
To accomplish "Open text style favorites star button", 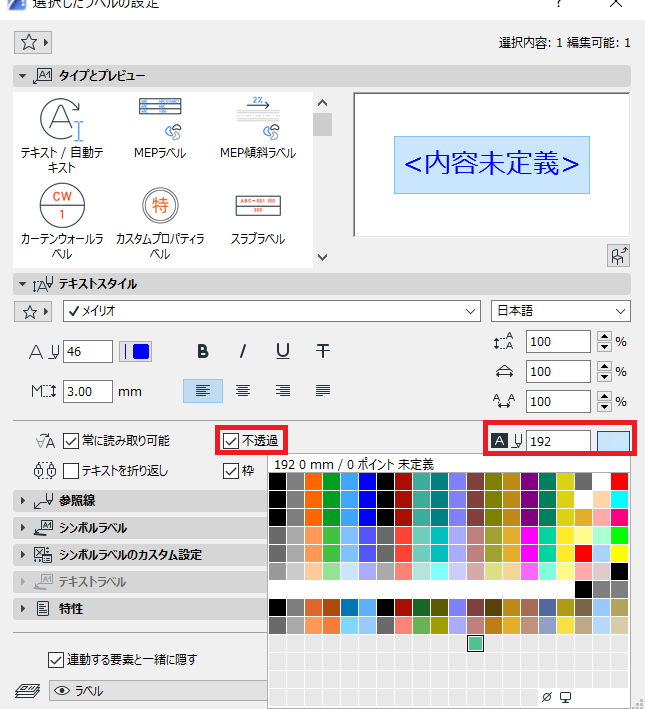I will (x=33, y=312).
